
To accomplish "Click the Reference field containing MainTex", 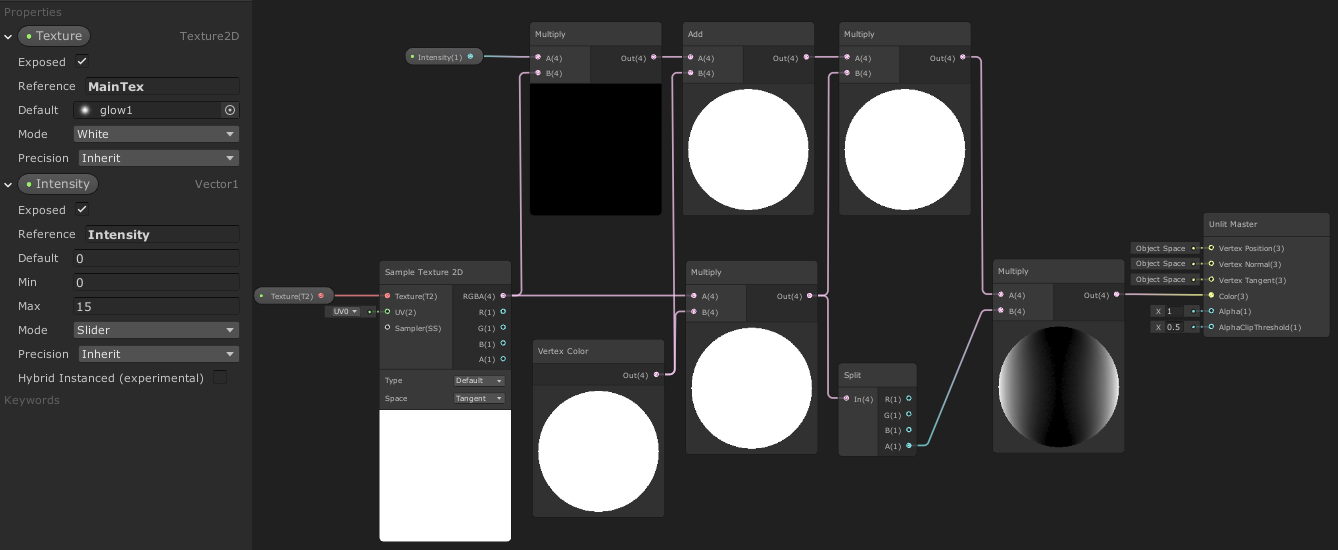I will tap(162, 86).
